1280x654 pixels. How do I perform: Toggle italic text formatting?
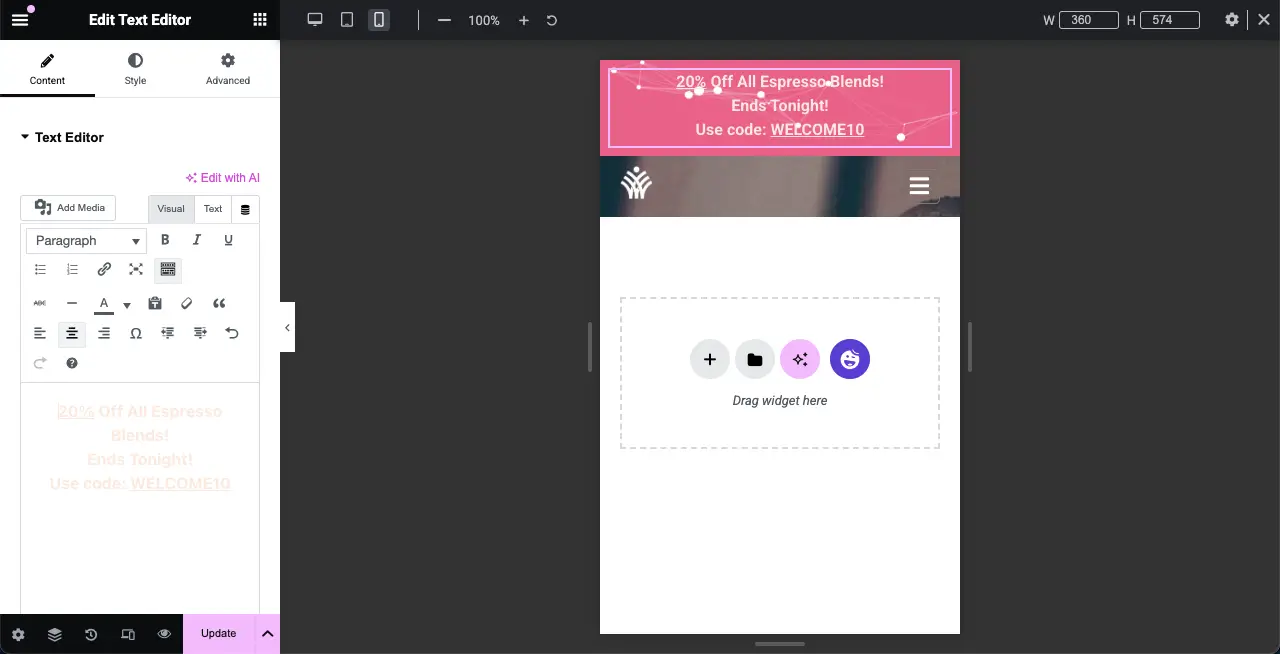point(197,240)
